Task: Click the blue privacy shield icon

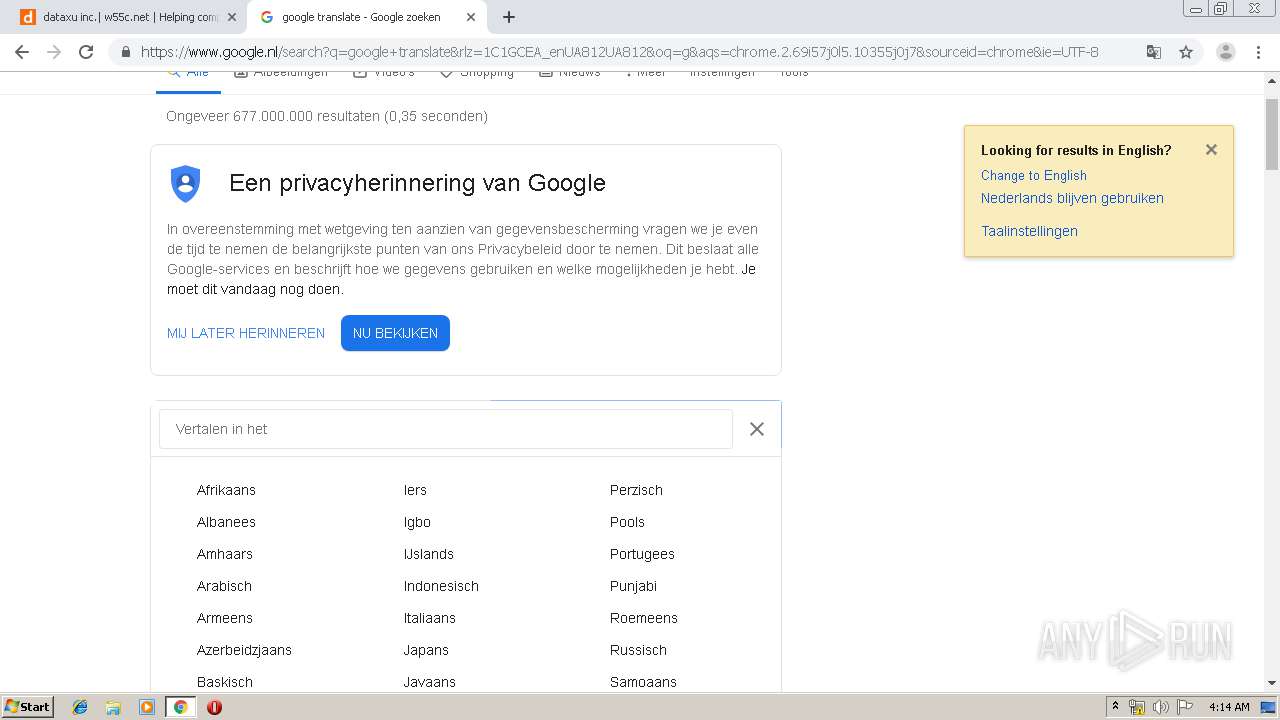Action: (x=186, y=184)
